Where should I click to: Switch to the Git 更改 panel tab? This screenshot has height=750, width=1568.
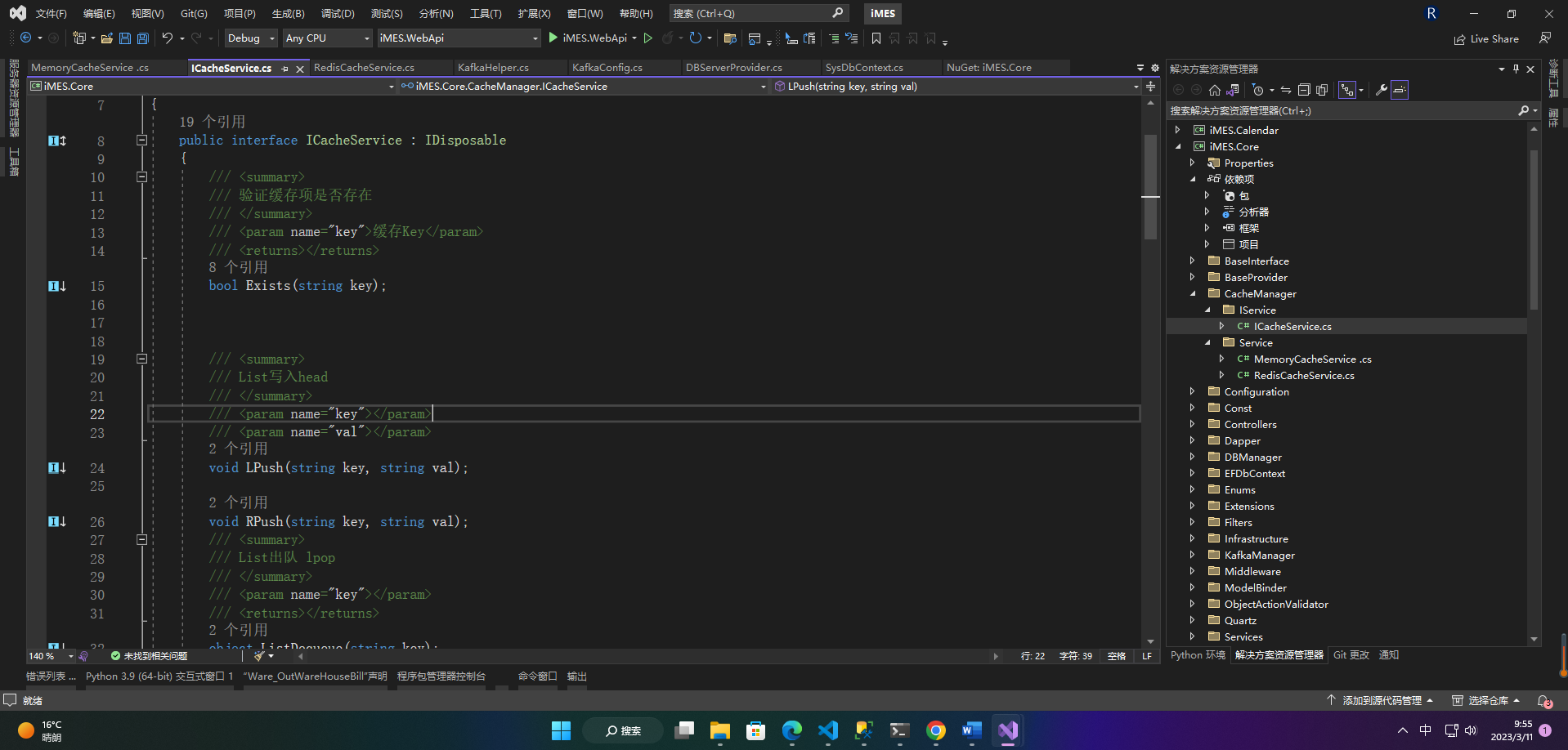coord(1351,655)
